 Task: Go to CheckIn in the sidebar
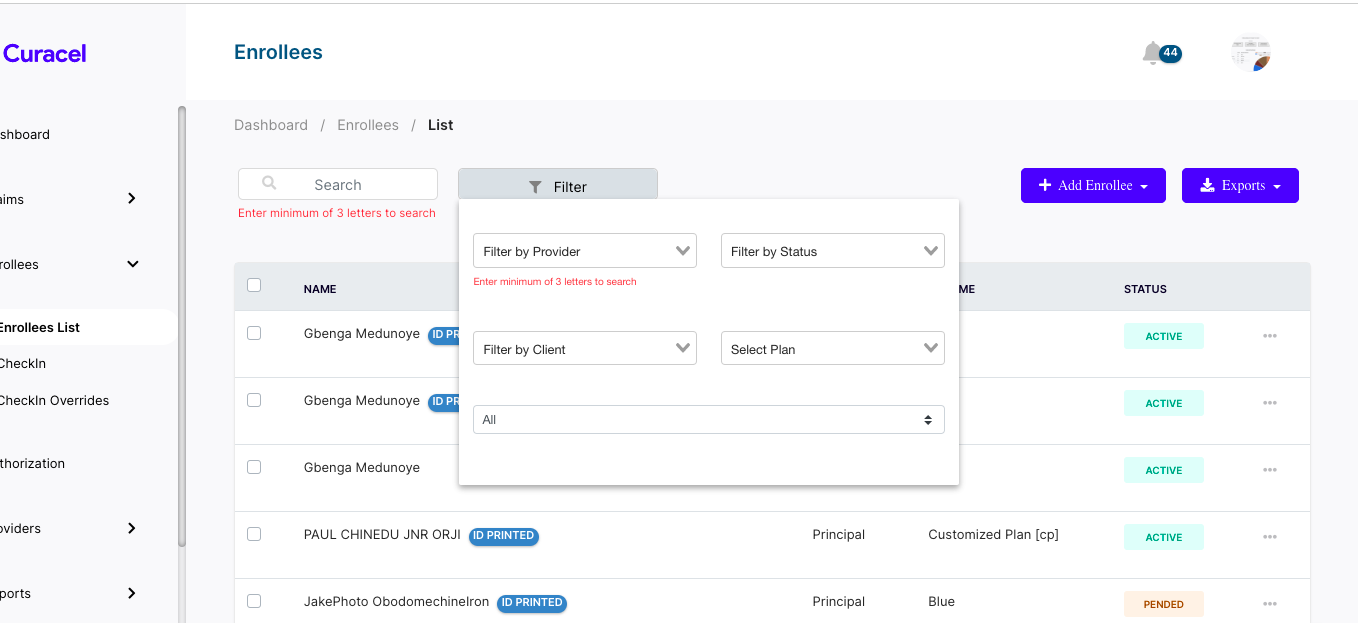23,363
